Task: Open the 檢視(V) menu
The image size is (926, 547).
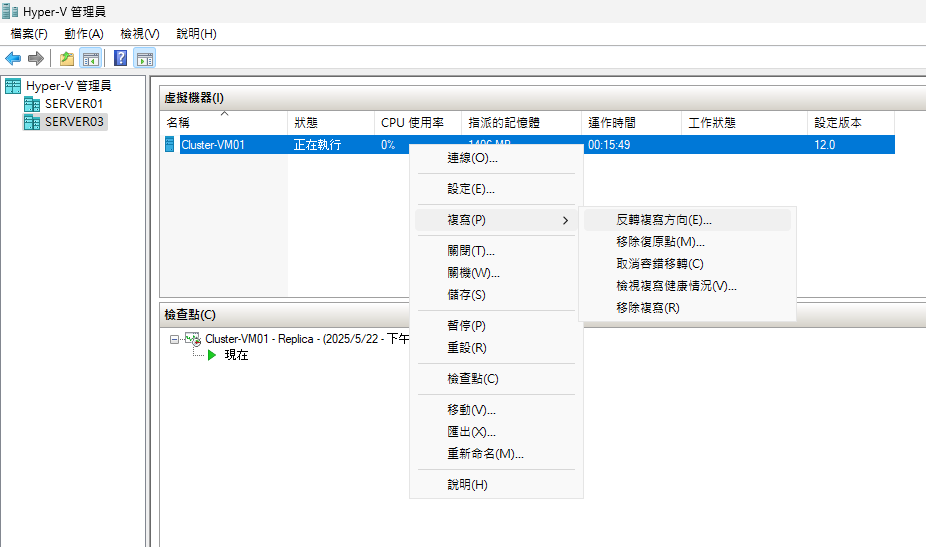Action: [140, 34]
